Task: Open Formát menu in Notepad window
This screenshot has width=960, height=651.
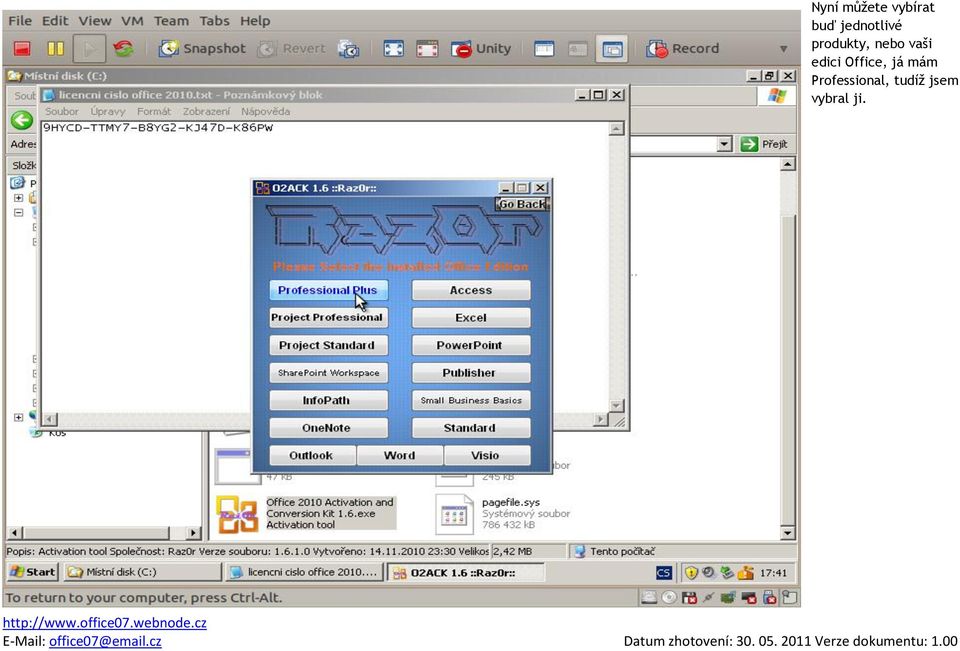Action: (154, 111)
